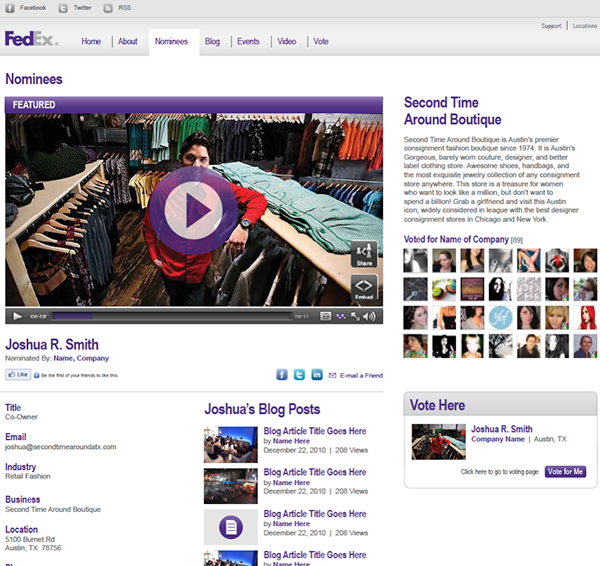Open Joshua R. Smith link in Vote Here box
Image resolution: width=600 pixels, height=566 pixels.
coord(502,429)
